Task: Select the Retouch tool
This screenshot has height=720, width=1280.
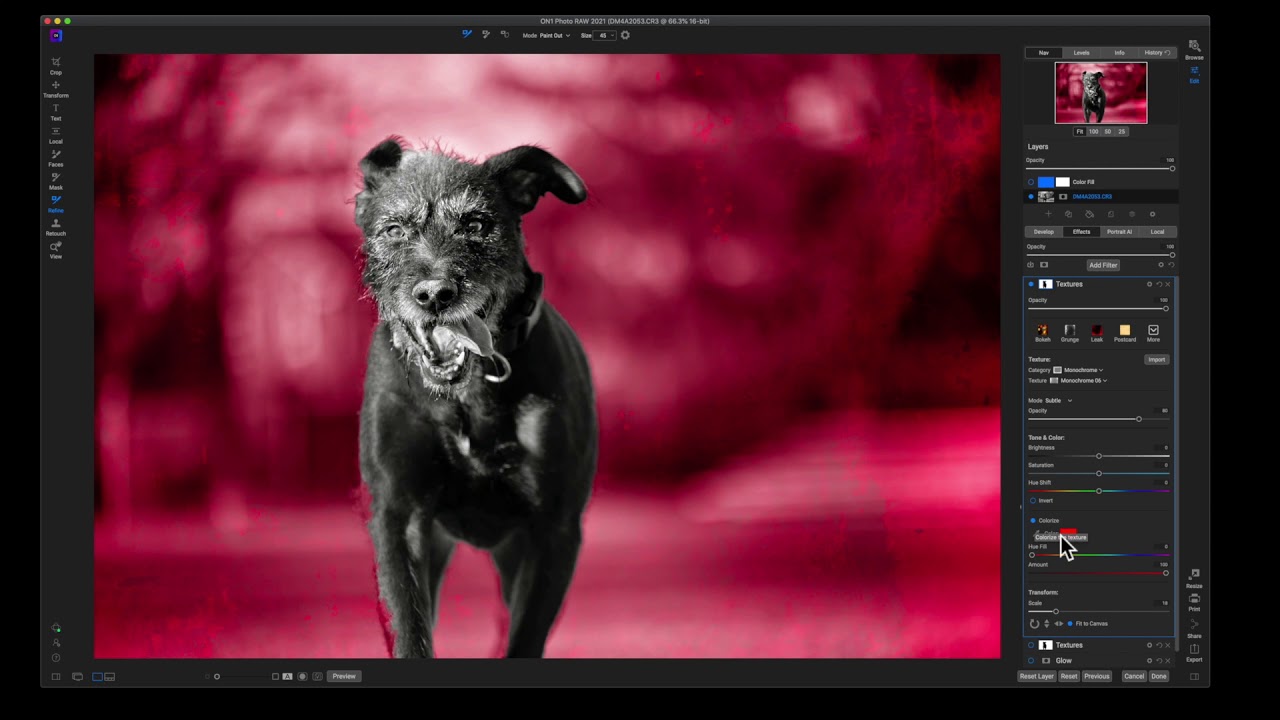Action: click(x=56, y=227)
